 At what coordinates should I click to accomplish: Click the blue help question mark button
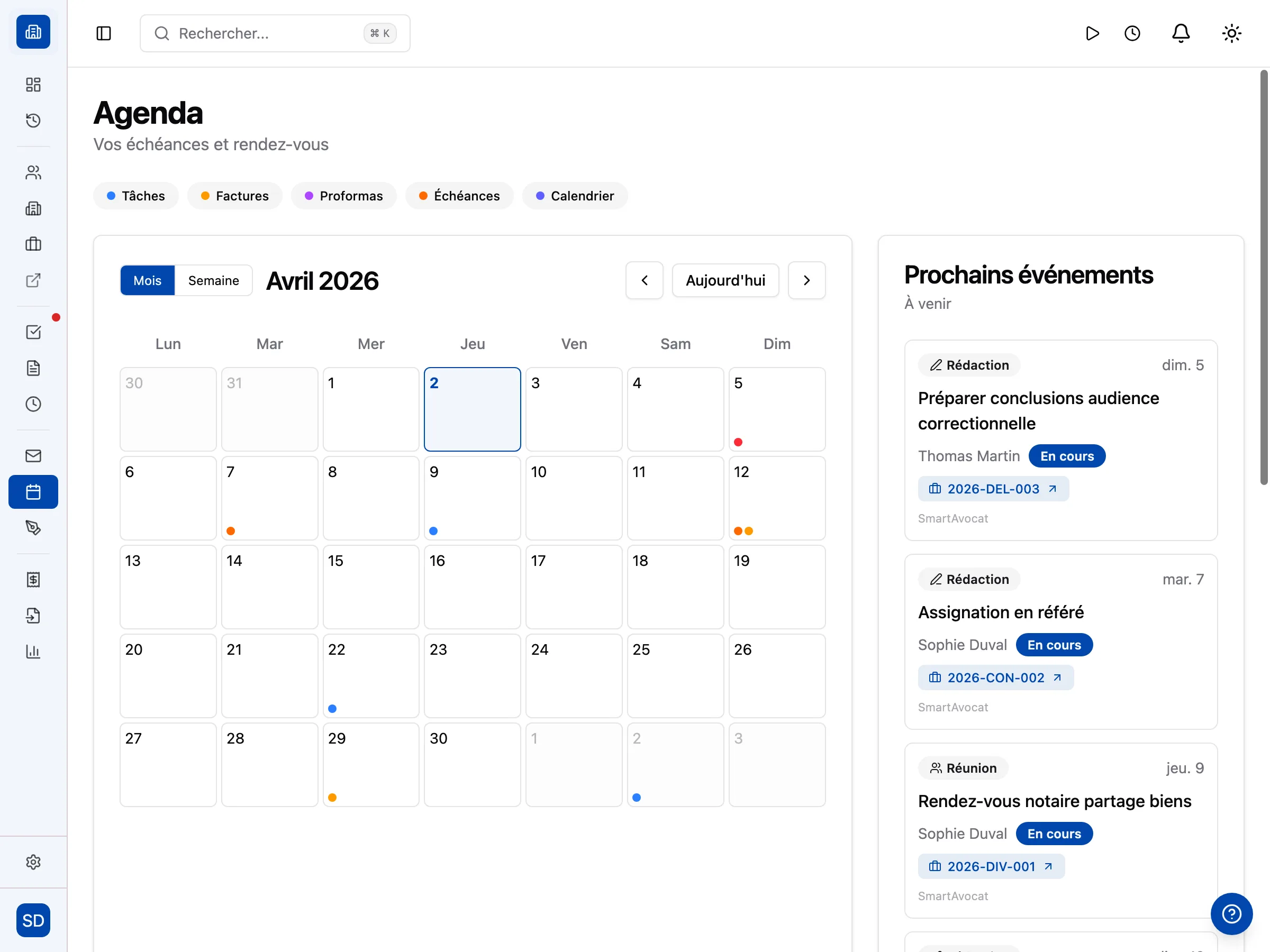coord(1231,913)
